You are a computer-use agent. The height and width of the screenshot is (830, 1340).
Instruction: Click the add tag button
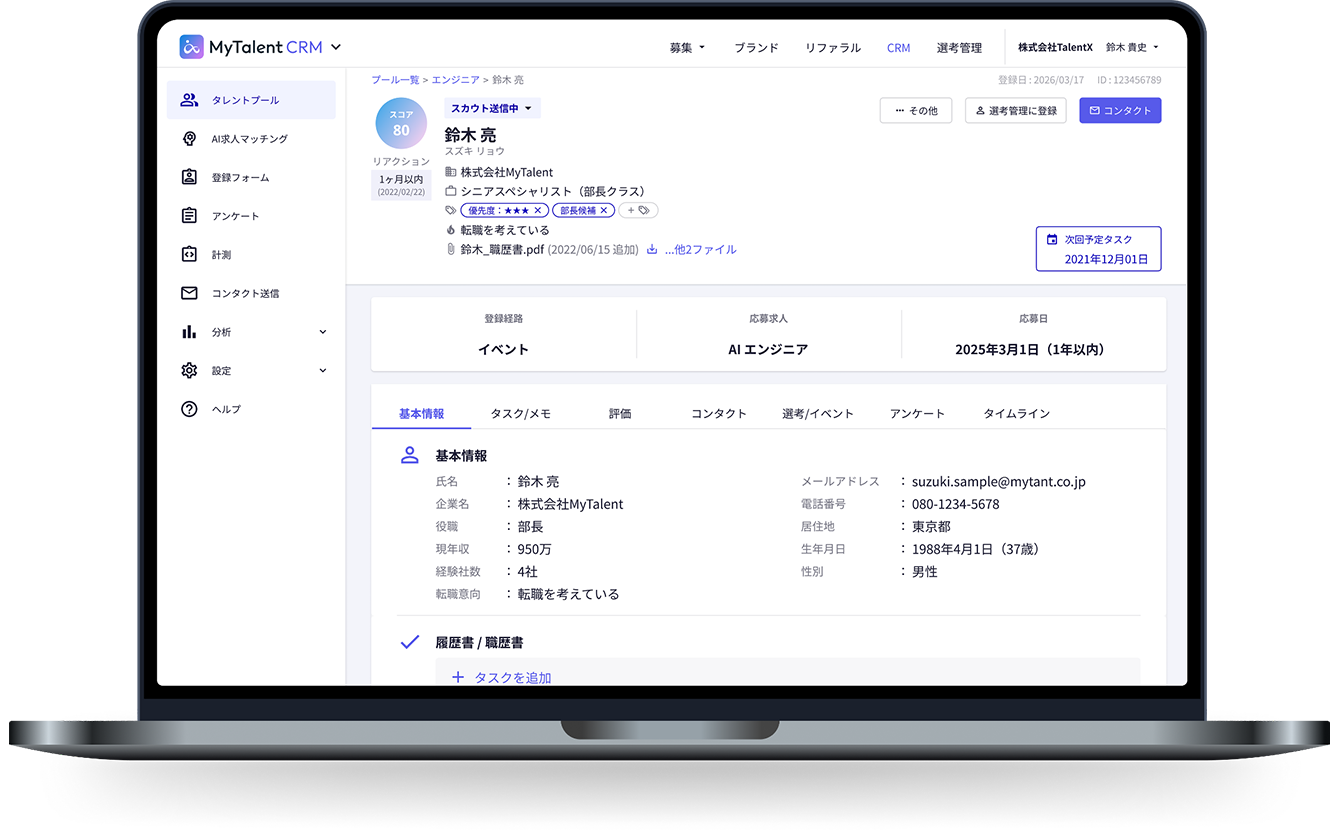638,211
